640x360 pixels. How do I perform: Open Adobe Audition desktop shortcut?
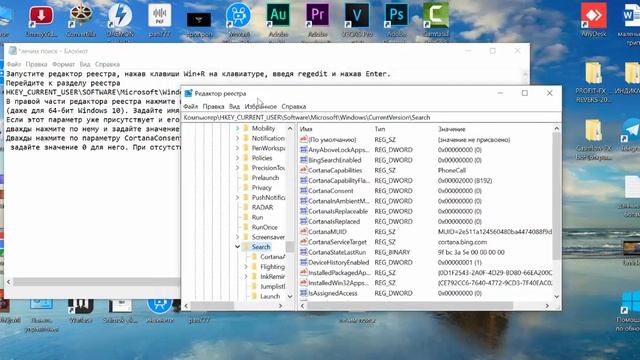coord(278,16)
